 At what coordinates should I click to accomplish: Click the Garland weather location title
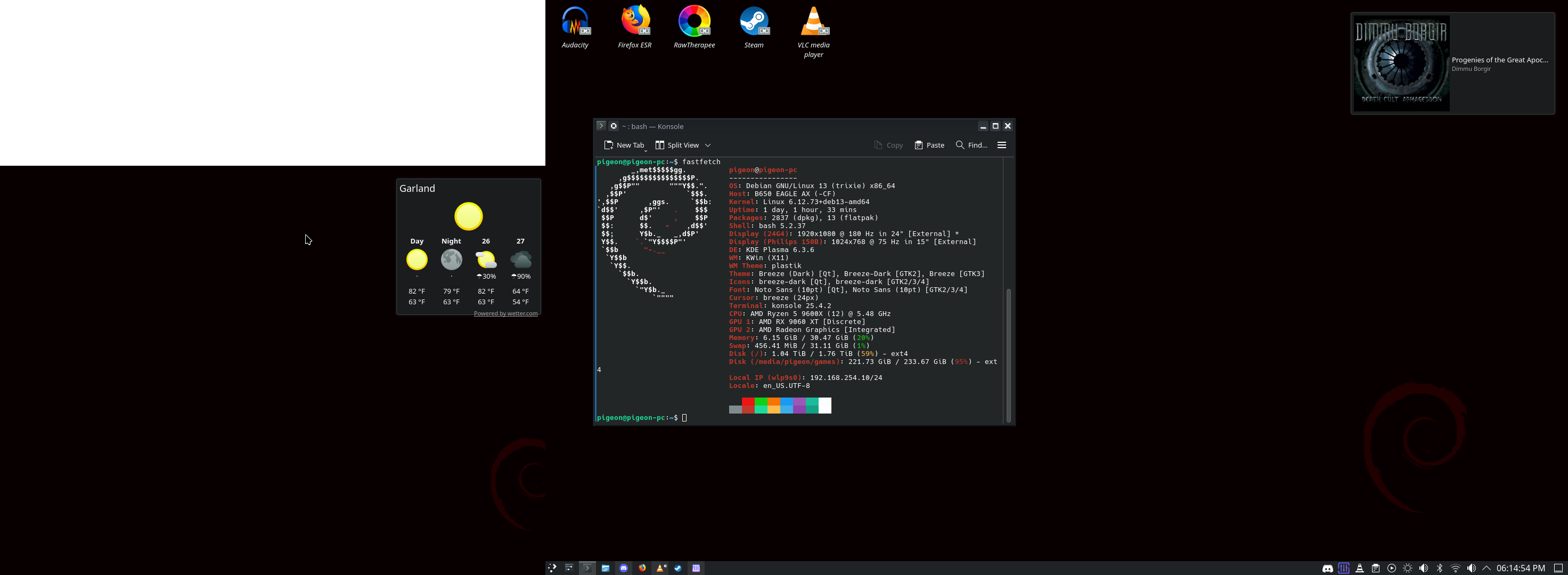(x=417, y=189)
